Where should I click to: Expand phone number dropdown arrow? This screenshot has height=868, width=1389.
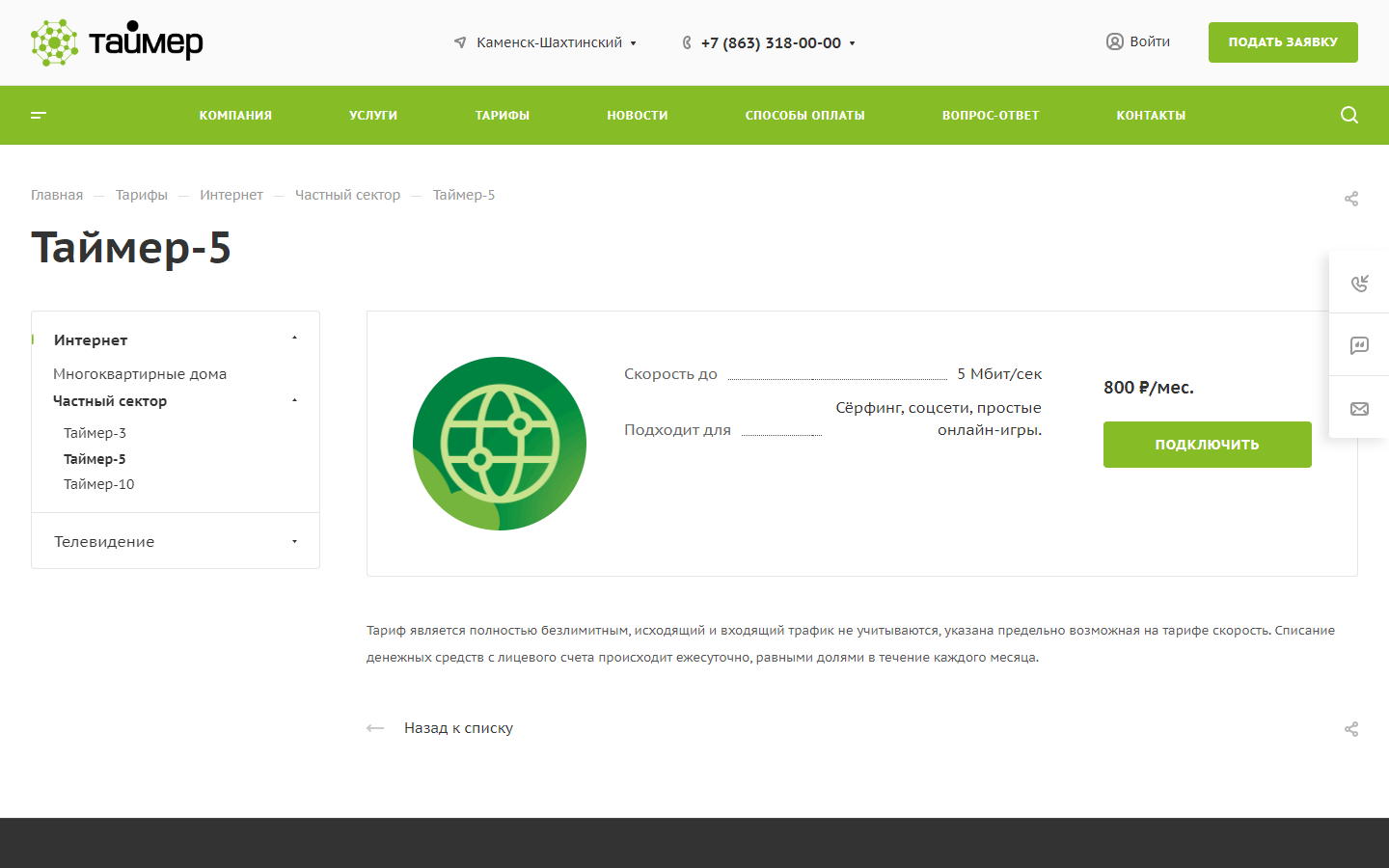coord(852,43)
